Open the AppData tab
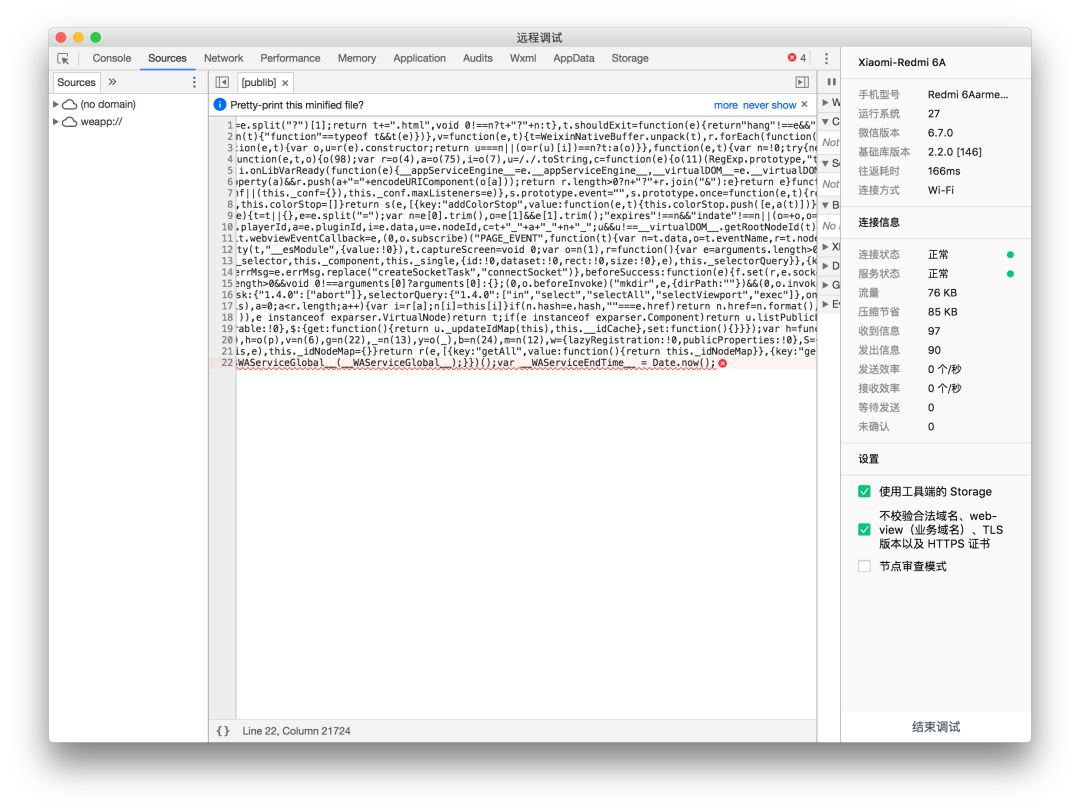The image size is (1080, 812). click(574, 59)
